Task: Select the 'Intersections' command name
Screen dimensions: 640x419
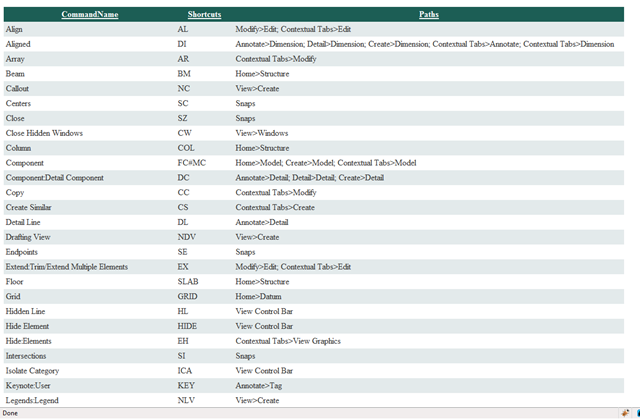Action: [x=26, y=356]
